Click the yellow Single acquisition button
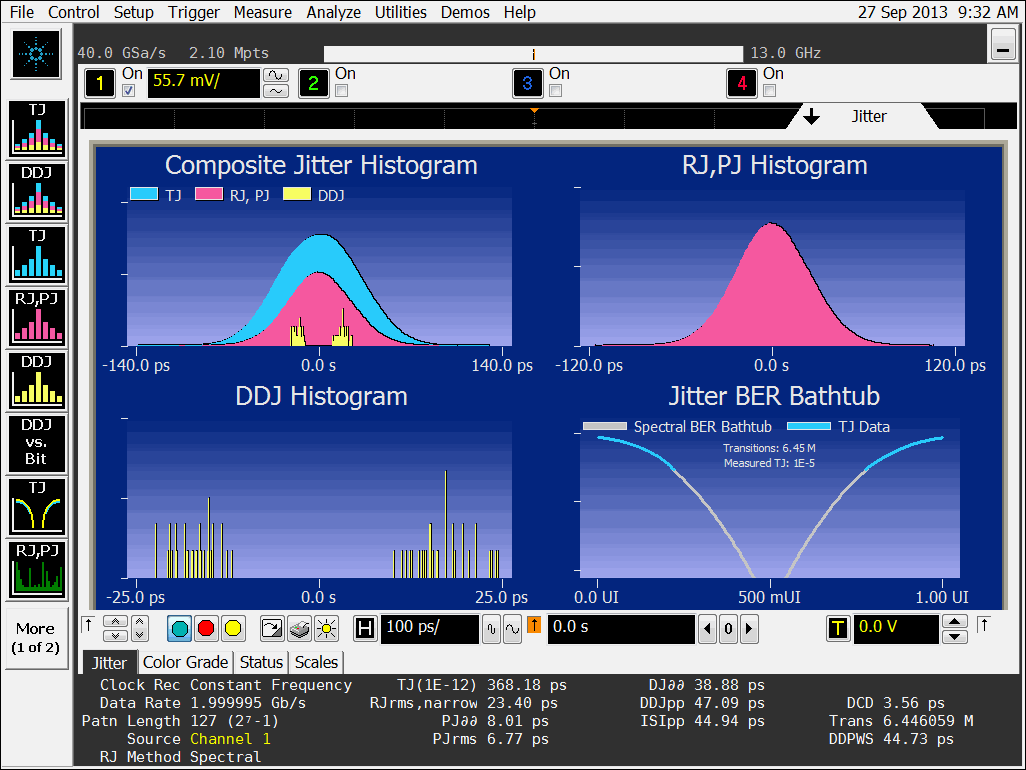The height and width of the screenshot is (770, 1026). (x=233, y=629)
